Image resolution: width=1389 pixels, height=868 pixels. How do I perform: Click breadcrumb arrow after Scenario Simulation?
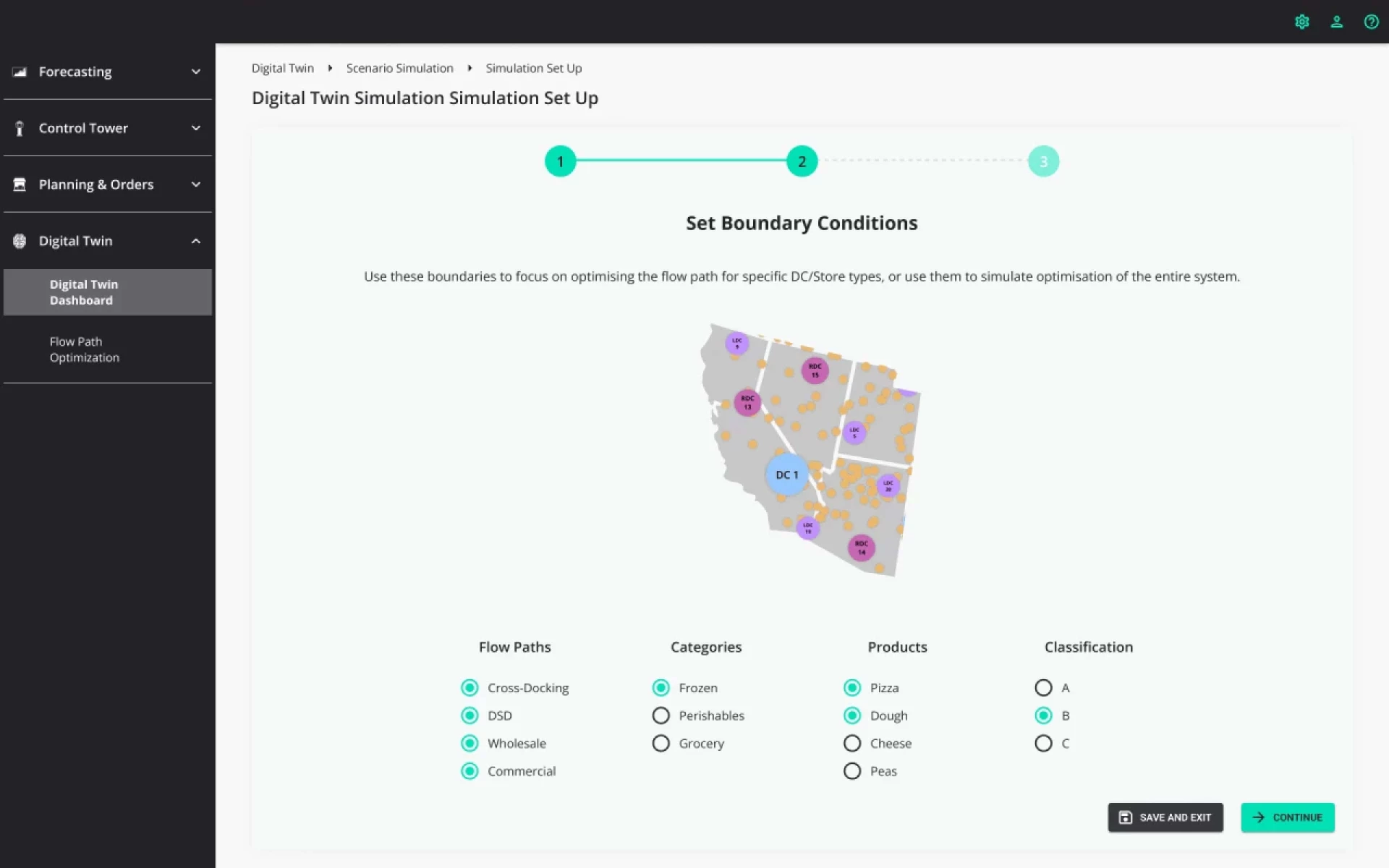[470, 68]
